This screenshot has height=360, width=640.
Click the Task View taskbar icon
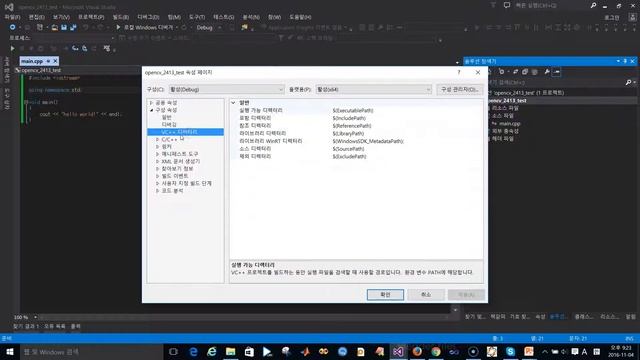point(173,351)
